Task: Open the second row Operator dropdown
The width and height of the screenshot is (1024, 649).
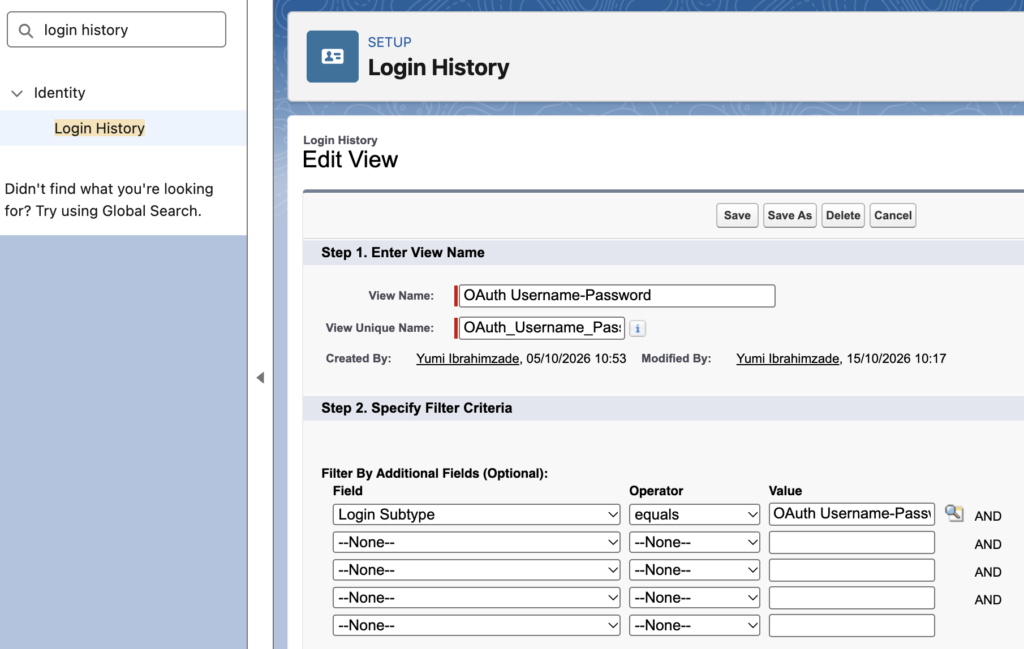Action: tap(694, 543)
